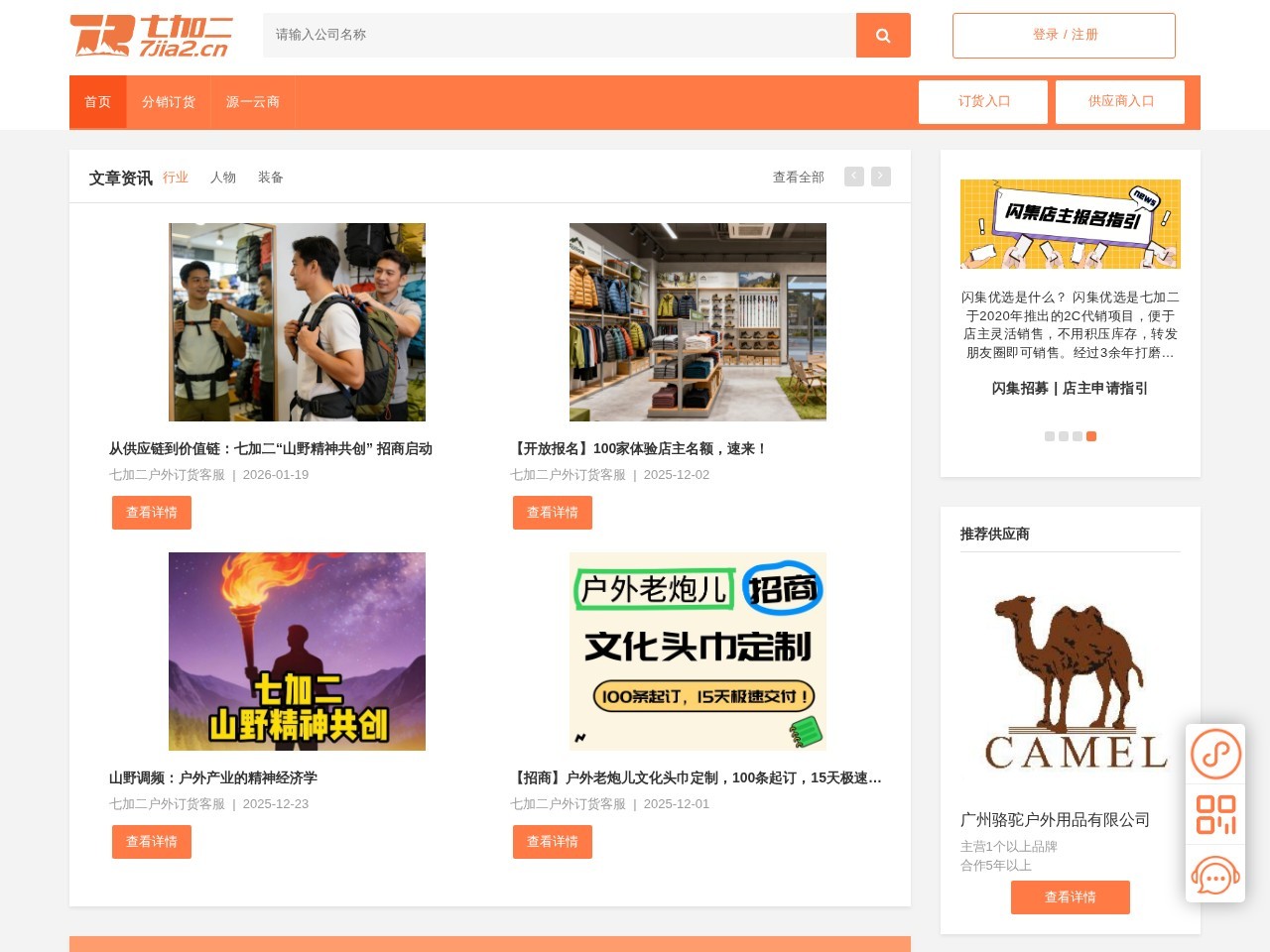Select the second carousel indicator dot
1270x952 pixels.
1064,436
